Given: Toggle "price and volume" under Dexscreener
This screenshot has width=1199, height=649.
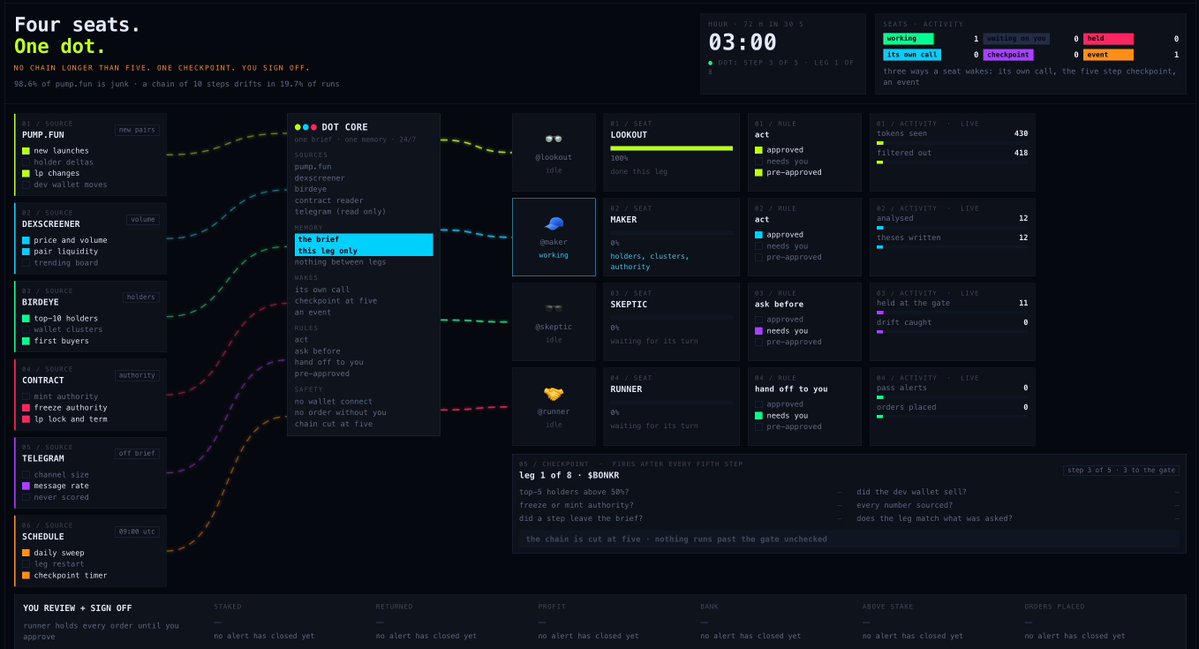Looking at the screenshot, I should pyautogui.click(x=26, y=240).
